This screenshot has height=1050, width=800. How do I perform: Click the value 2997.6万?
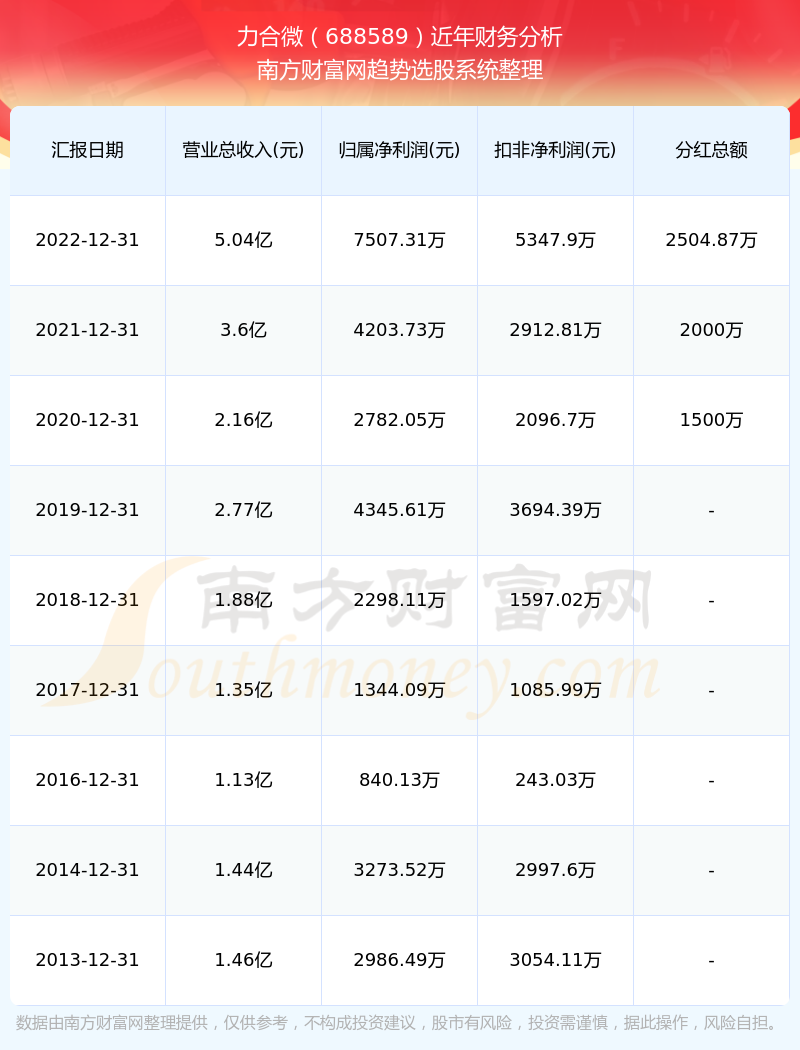[556, 870]
